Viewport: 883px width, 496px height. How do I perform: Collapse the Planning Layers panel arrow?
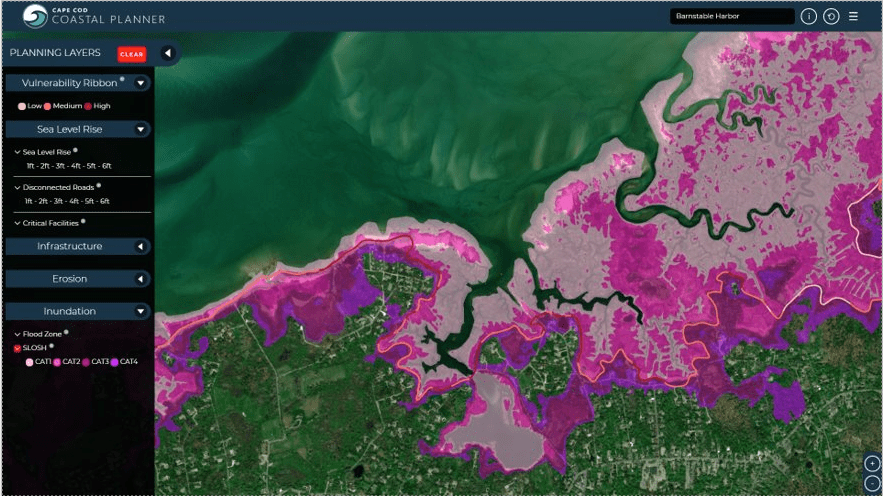tap(168, 53)
